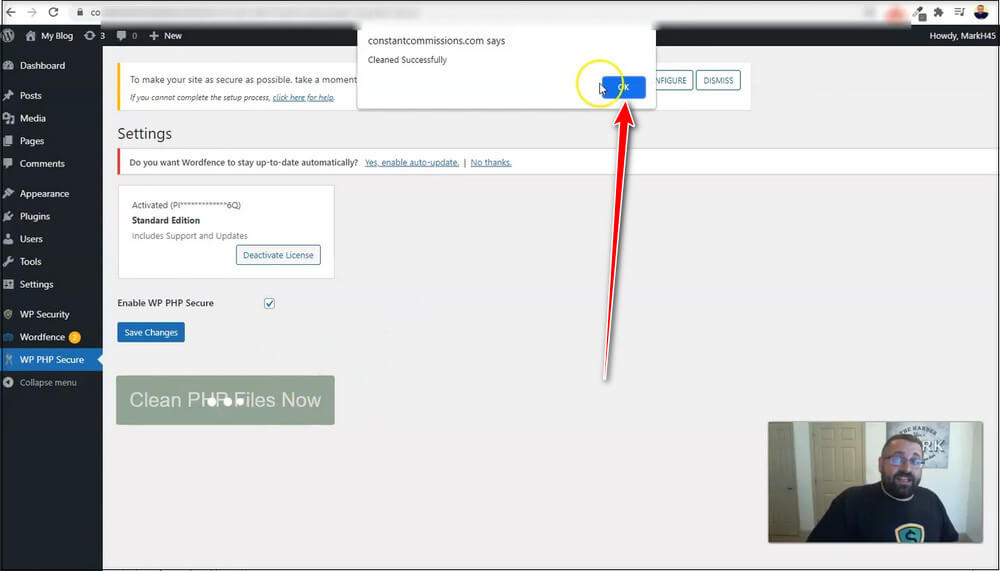The width and height of the screenshot is (1000, 571).
Task: Select WP PHP Secure menu item
Action: click(51, 359)
